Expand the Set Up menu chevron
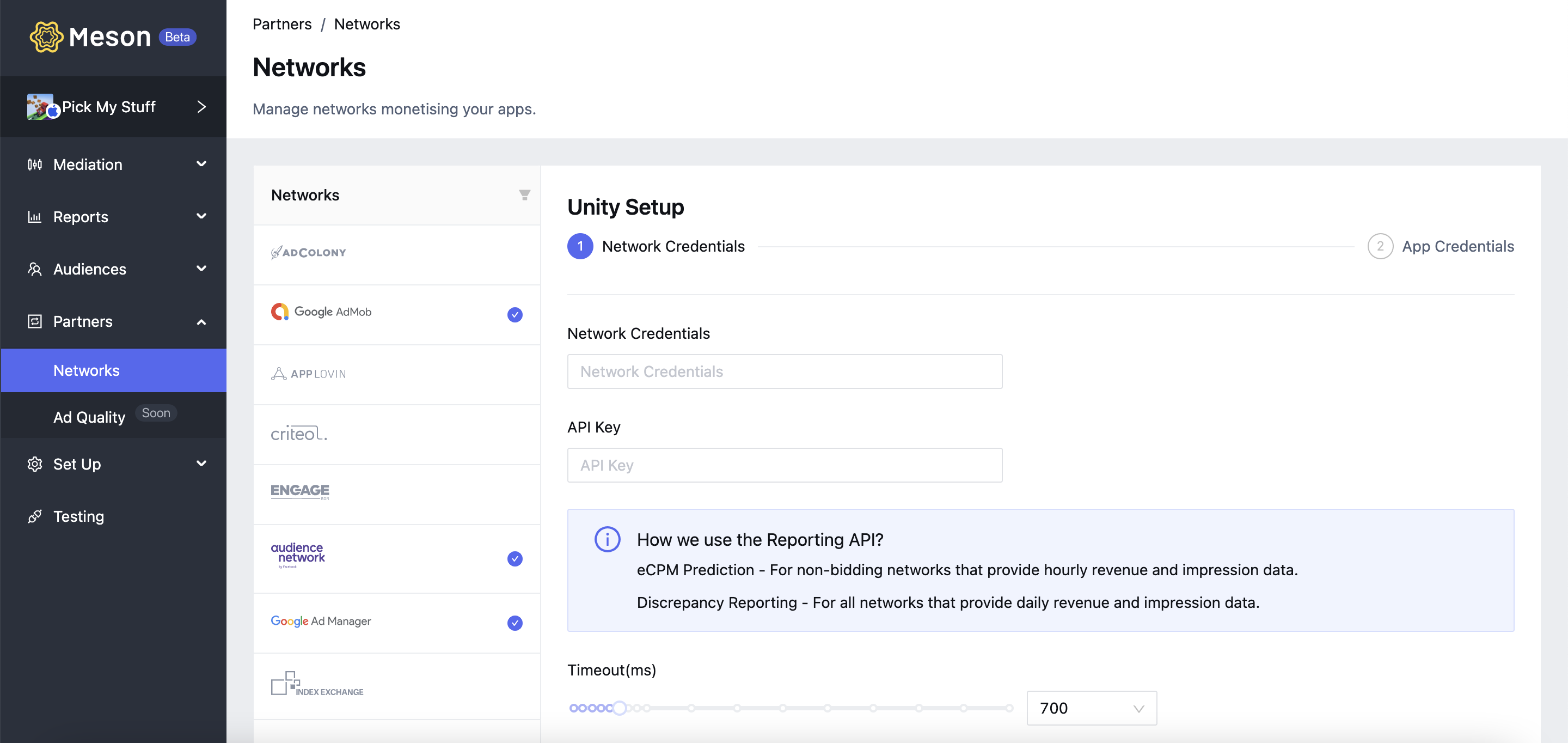 [x=201, y=464]
